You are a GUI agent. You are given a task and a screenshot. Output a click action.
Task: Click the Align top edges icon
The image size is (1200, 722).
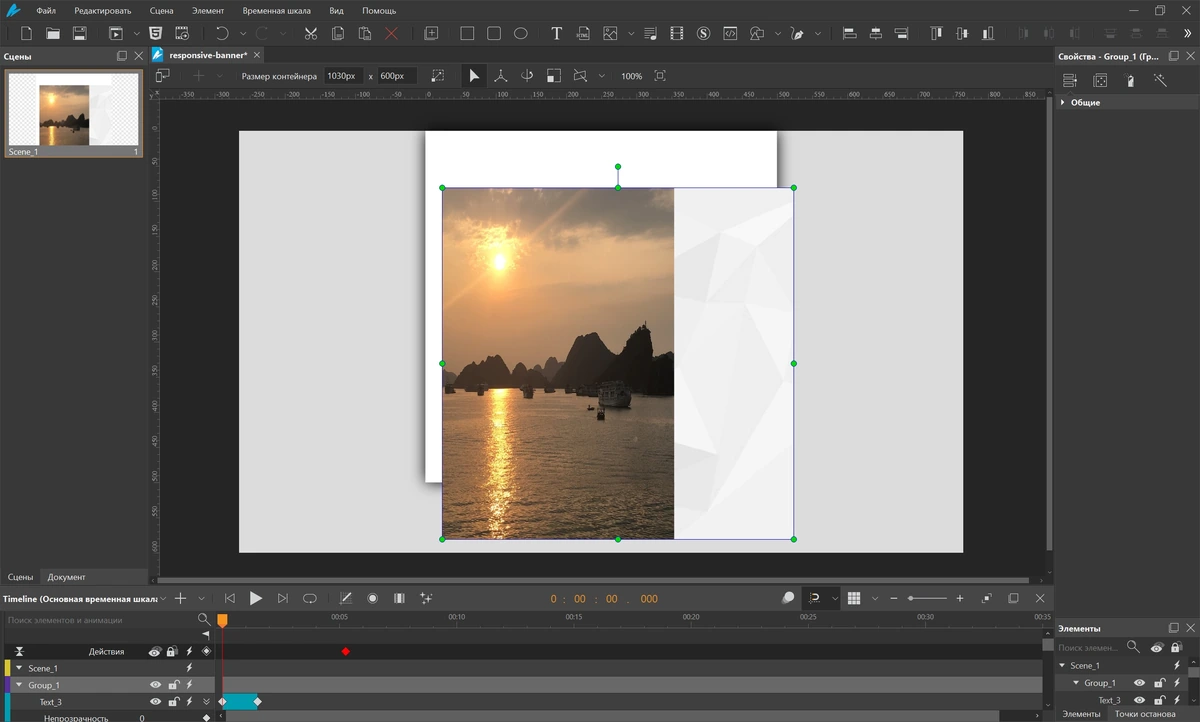tap(936, 34)
